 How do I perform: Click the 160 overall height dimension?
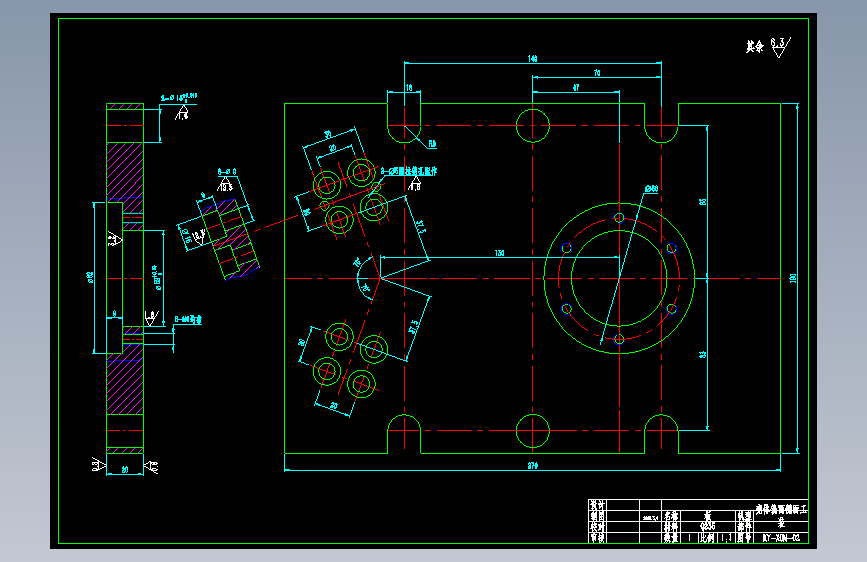pos(793,278)
